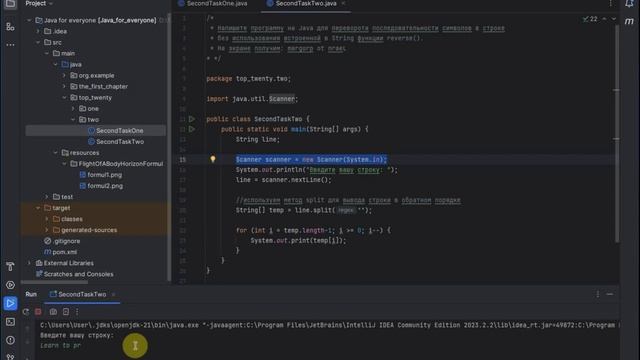Select formul1.png in project tree

point(104,175)
